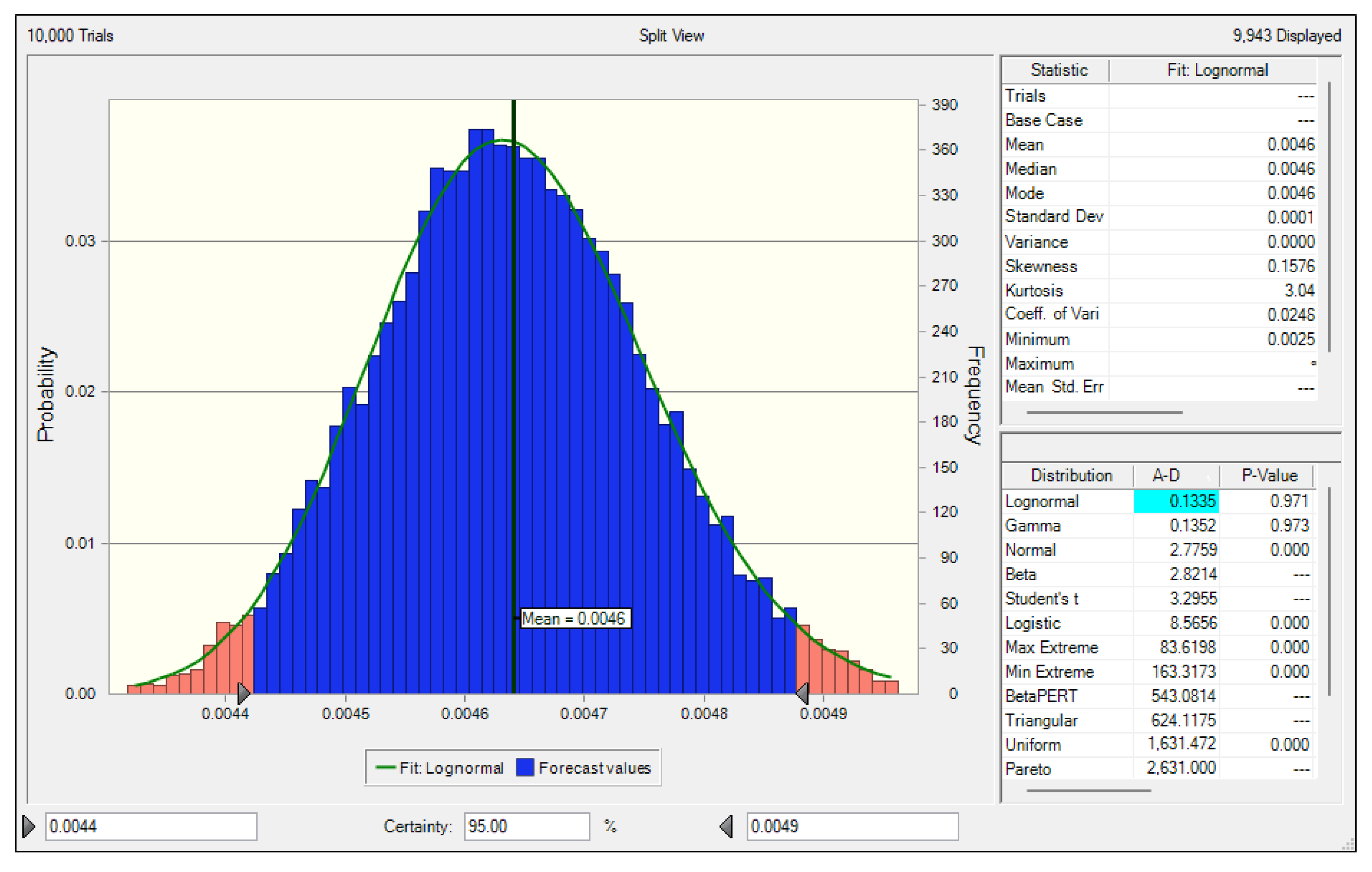
Task: Click the green Fit: Lognormal legend line
Action: tap(386, 768)
